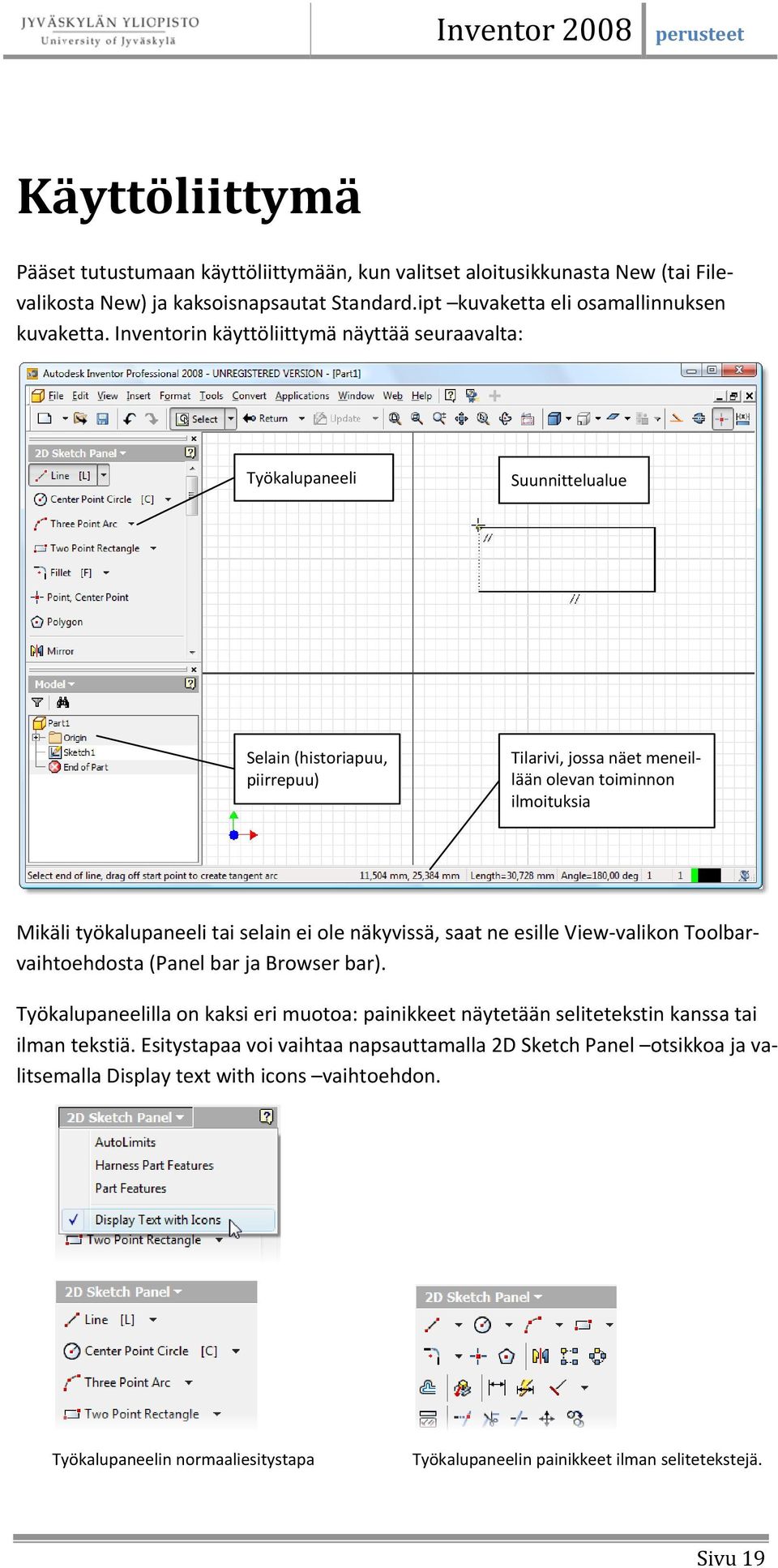Click the general dimension icon in icon-only panel
778x1568 pixels.
pyautogui.click(x=497, y=1387)
